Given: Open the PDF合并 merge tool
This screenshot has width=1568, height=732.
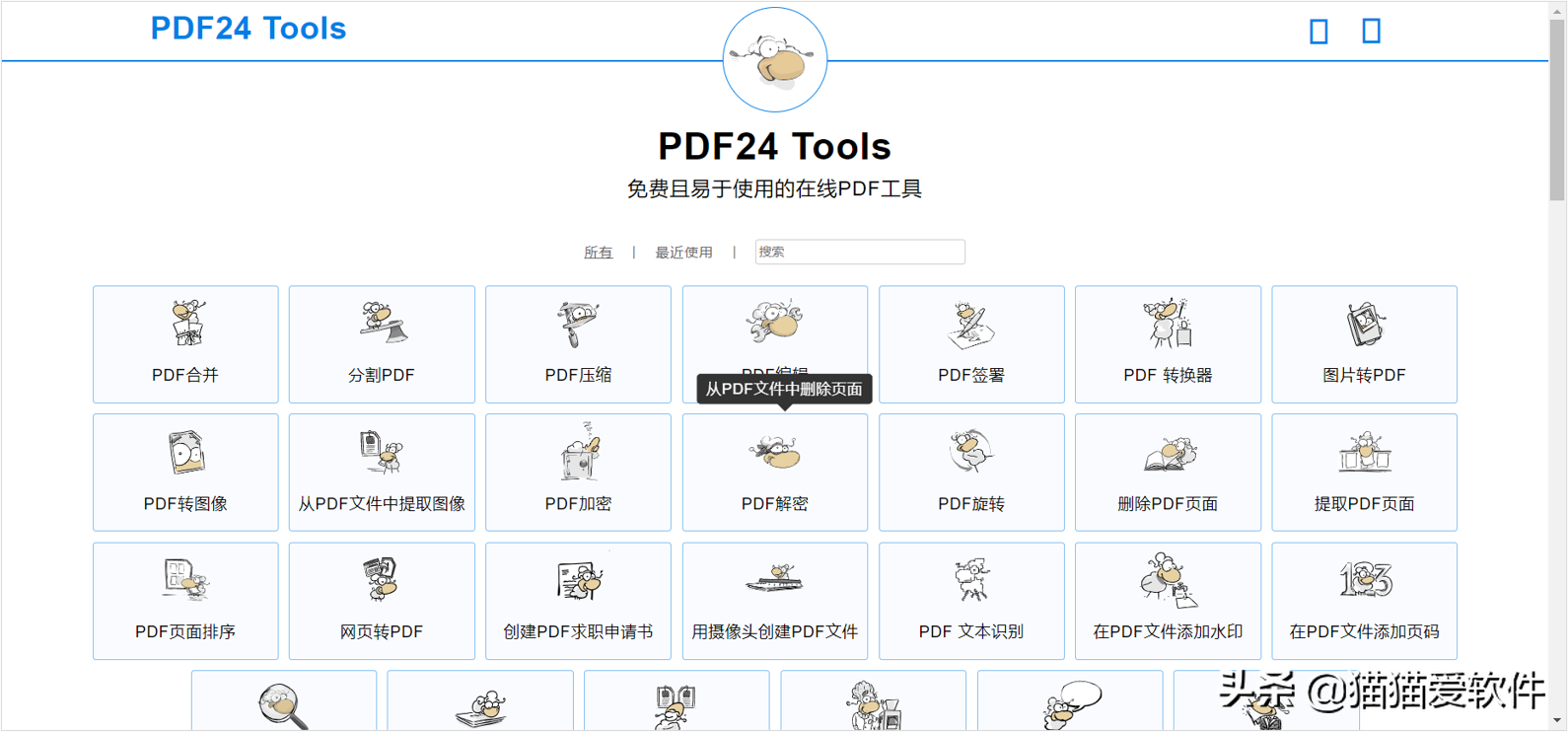Looking at the screenshot, I should [185, 344].
